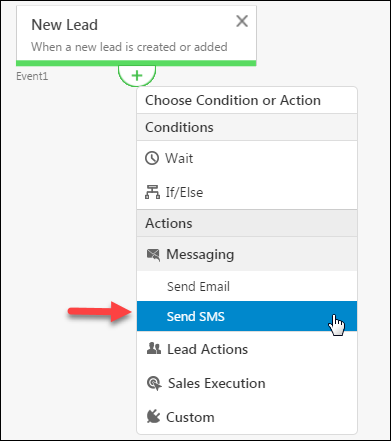Click the people icon beside Lead Actions
This screenshot has height=441, width=391.
tap(154, 349)
